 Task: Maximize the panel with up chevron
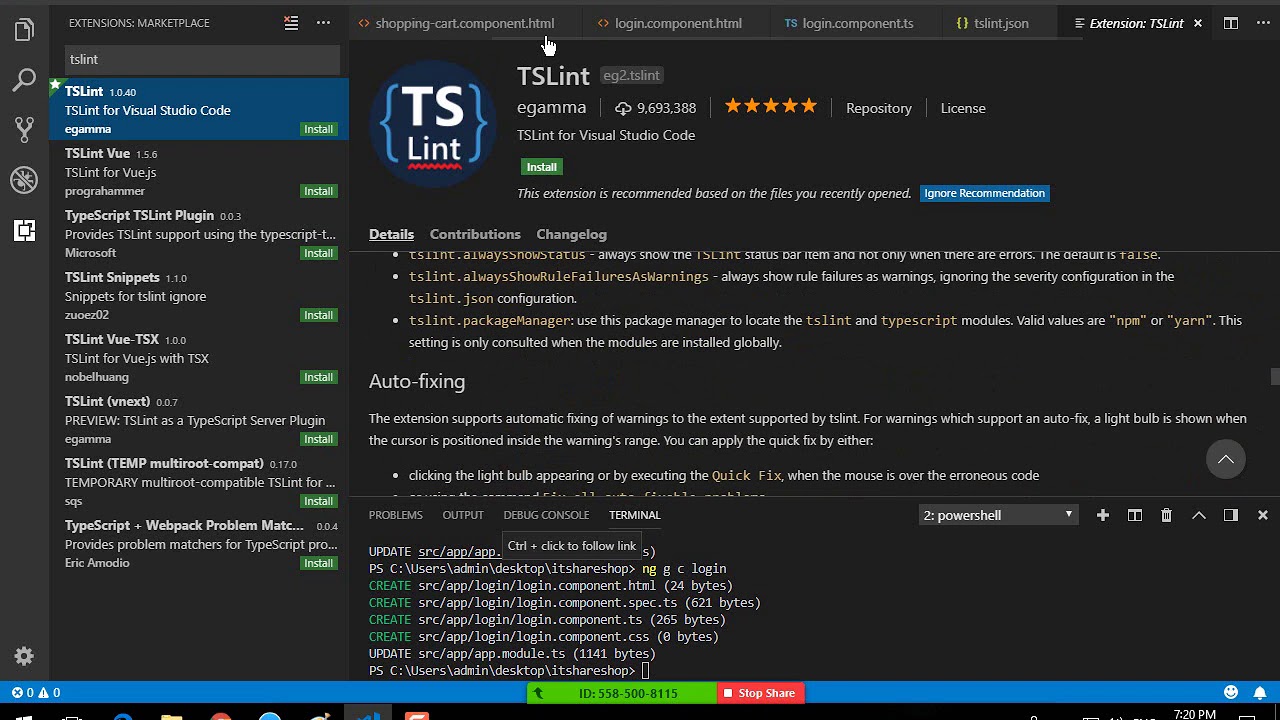pos(1199,515)
